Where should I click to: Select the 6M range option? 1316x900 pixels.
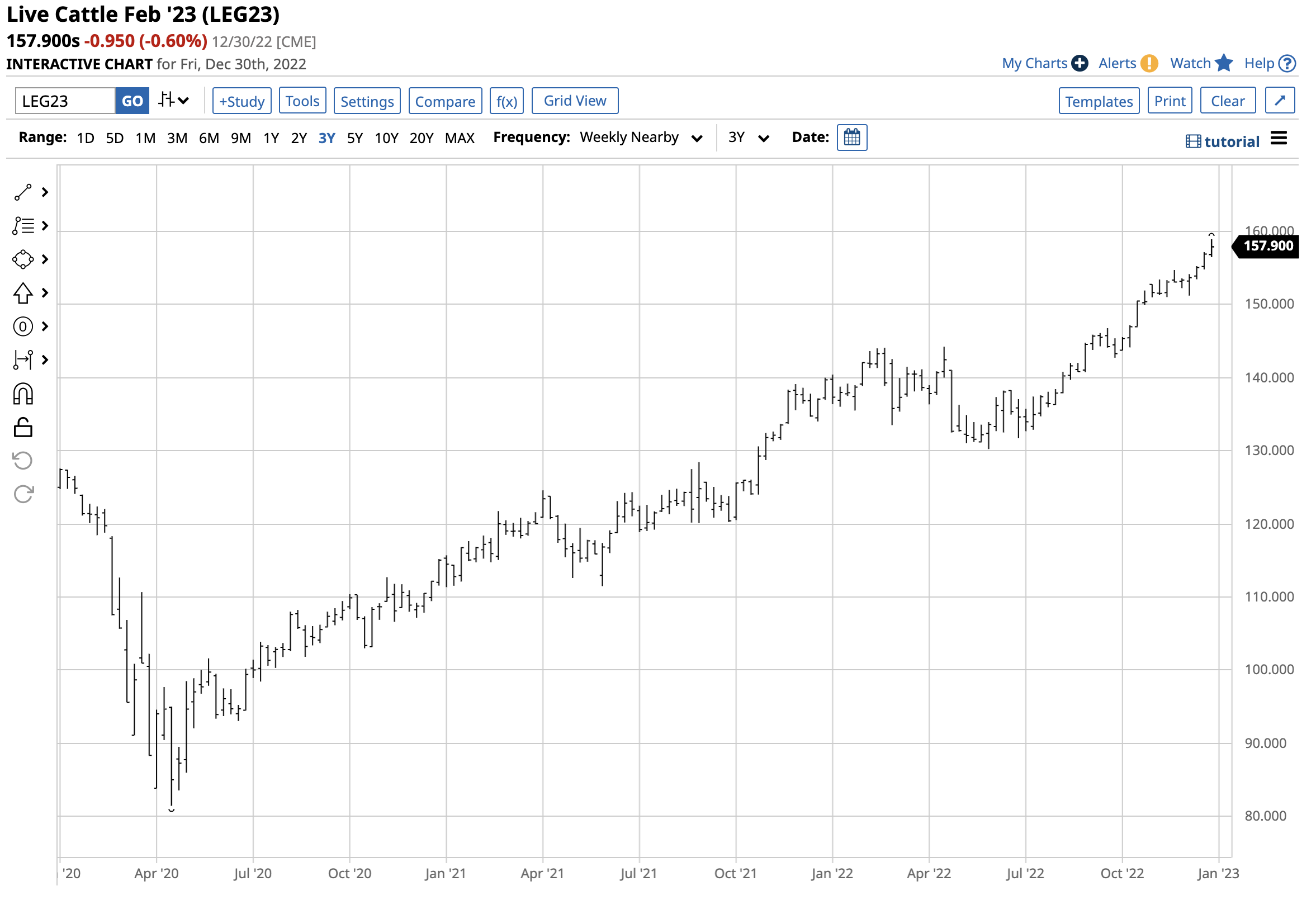209,138
